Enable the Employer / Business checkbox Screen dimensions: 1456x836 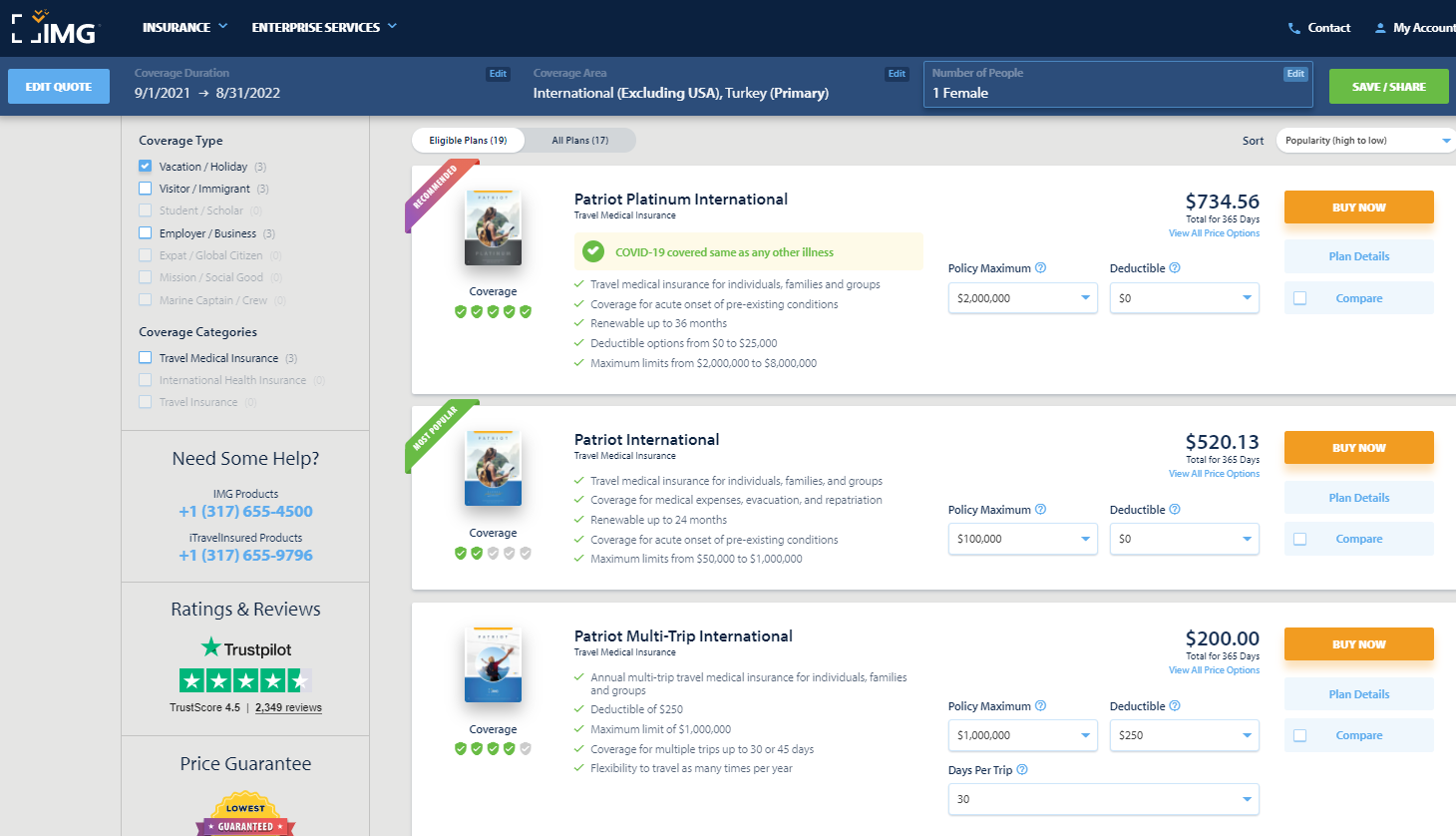pyautogui.click(x=146, y=233)
